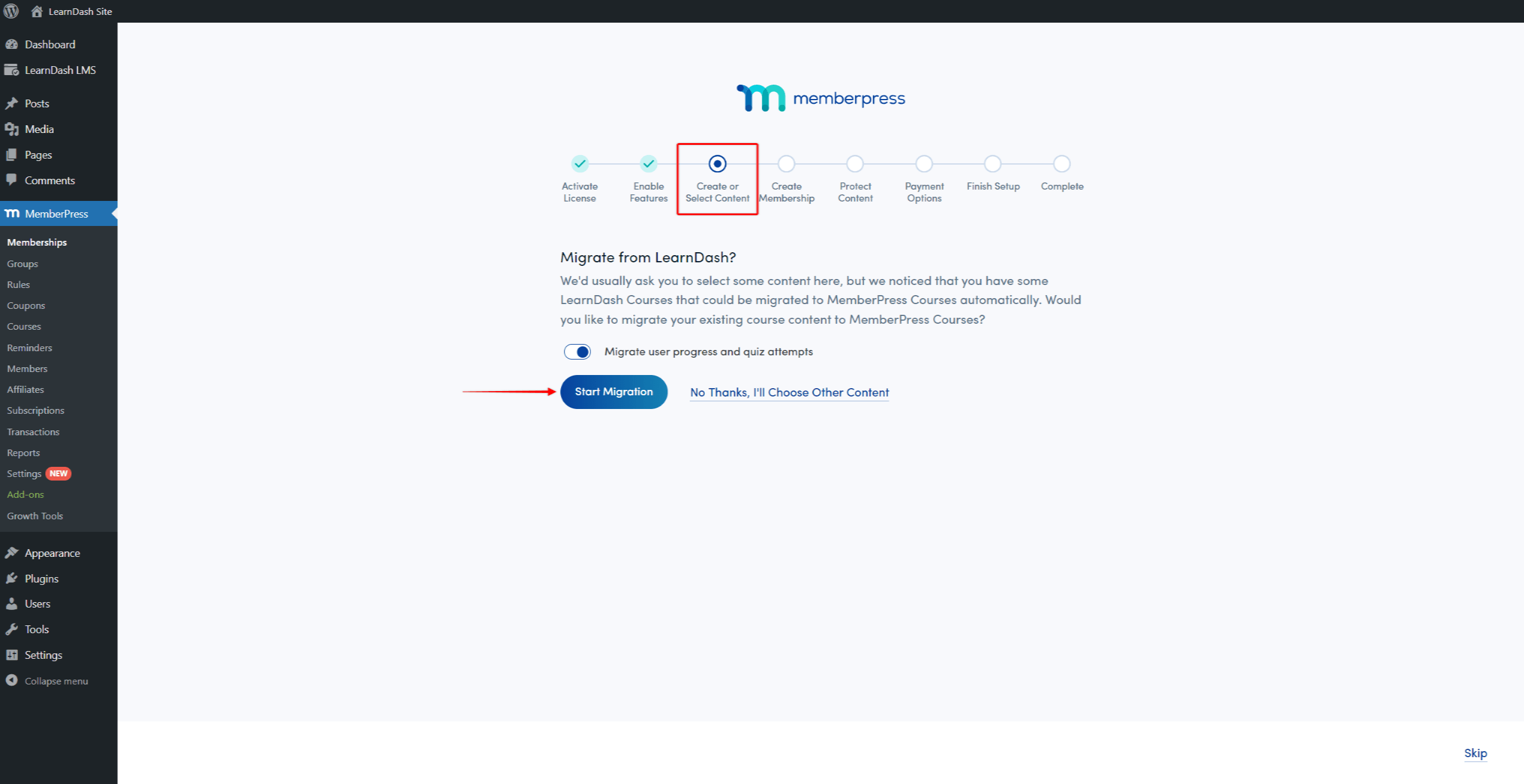Click the Plugins icon in sidebar
The height and width of the screenshot is (784, 1524).
(13, 578)
